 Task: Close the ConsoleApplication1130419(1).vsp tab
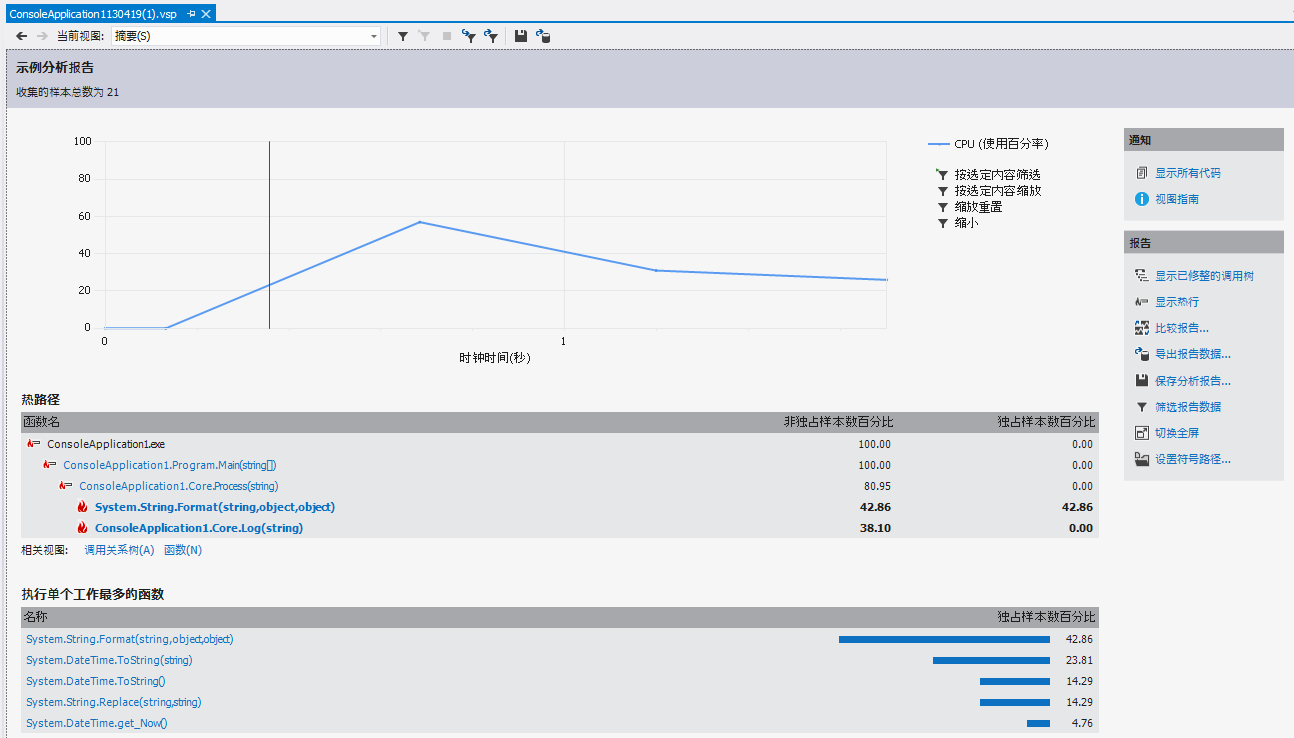(206, 14)
